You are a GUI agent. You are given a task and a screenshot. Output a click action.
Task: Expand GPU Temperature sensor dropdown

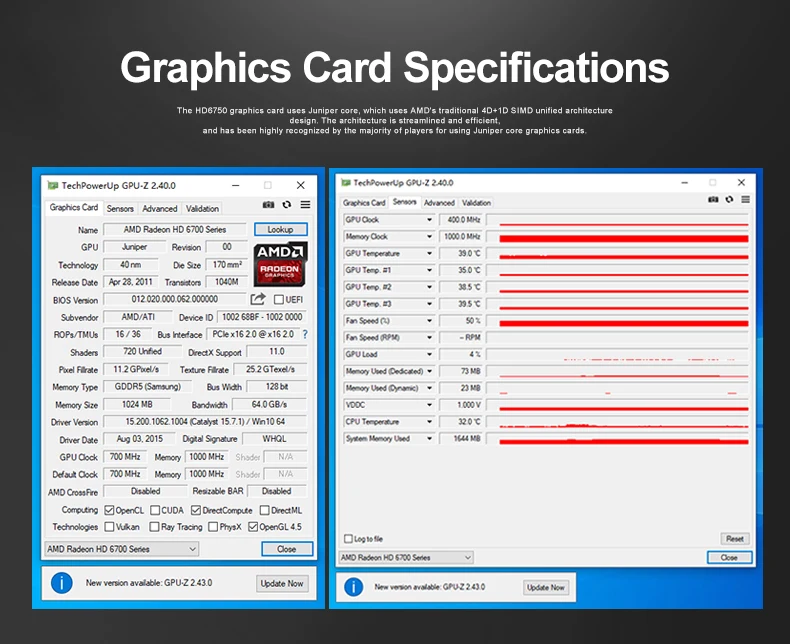coord(429,253)
